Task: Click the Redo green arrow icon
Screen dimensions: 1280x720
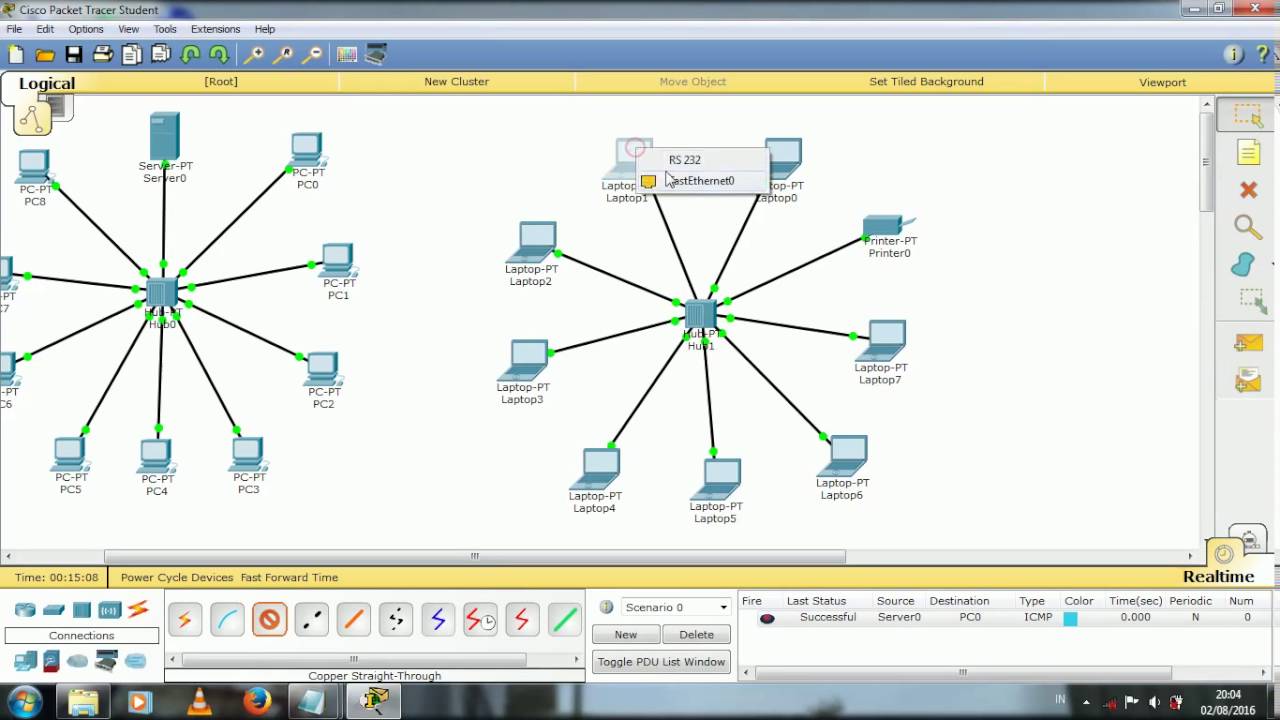Action: (x=219, y=55)
